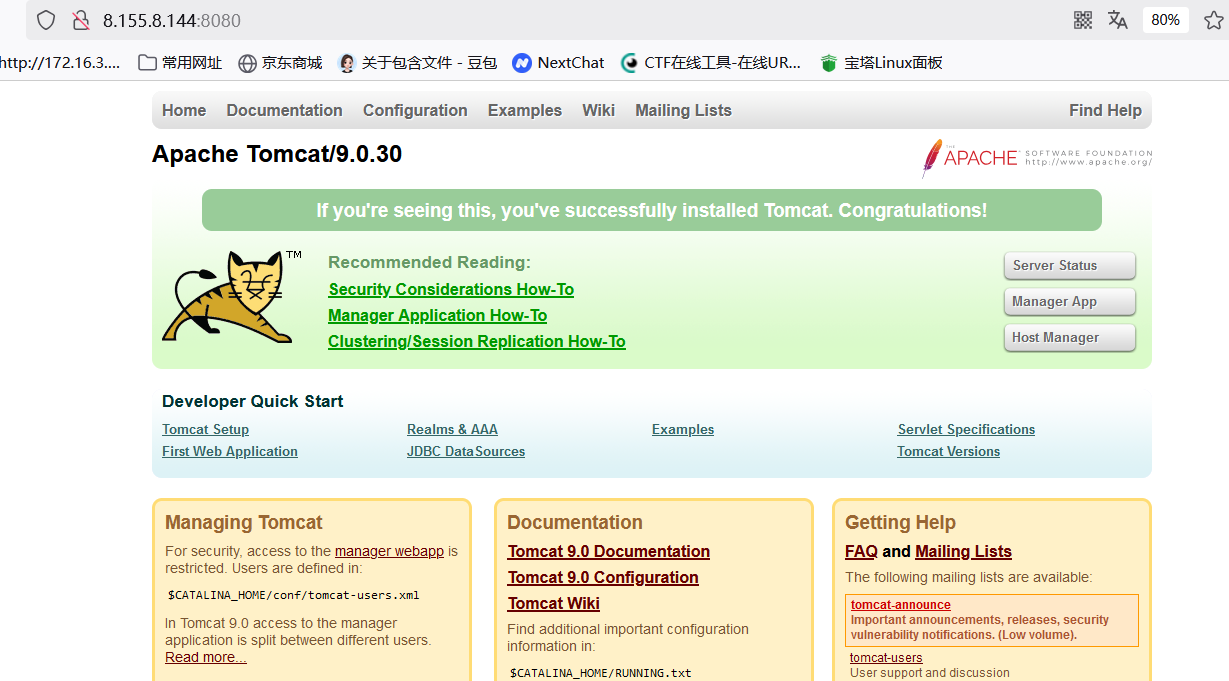Click the $CATALINA_HOME/RUNNING.txt path text

click(x=601, y=673)
